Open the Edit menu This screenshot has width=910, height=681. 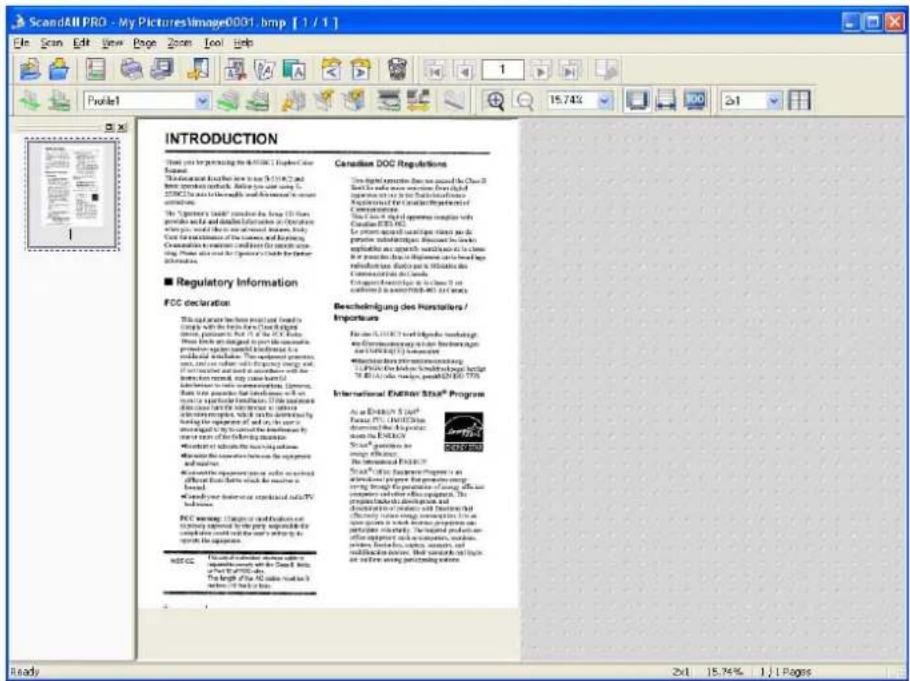(x=81, y=43)
